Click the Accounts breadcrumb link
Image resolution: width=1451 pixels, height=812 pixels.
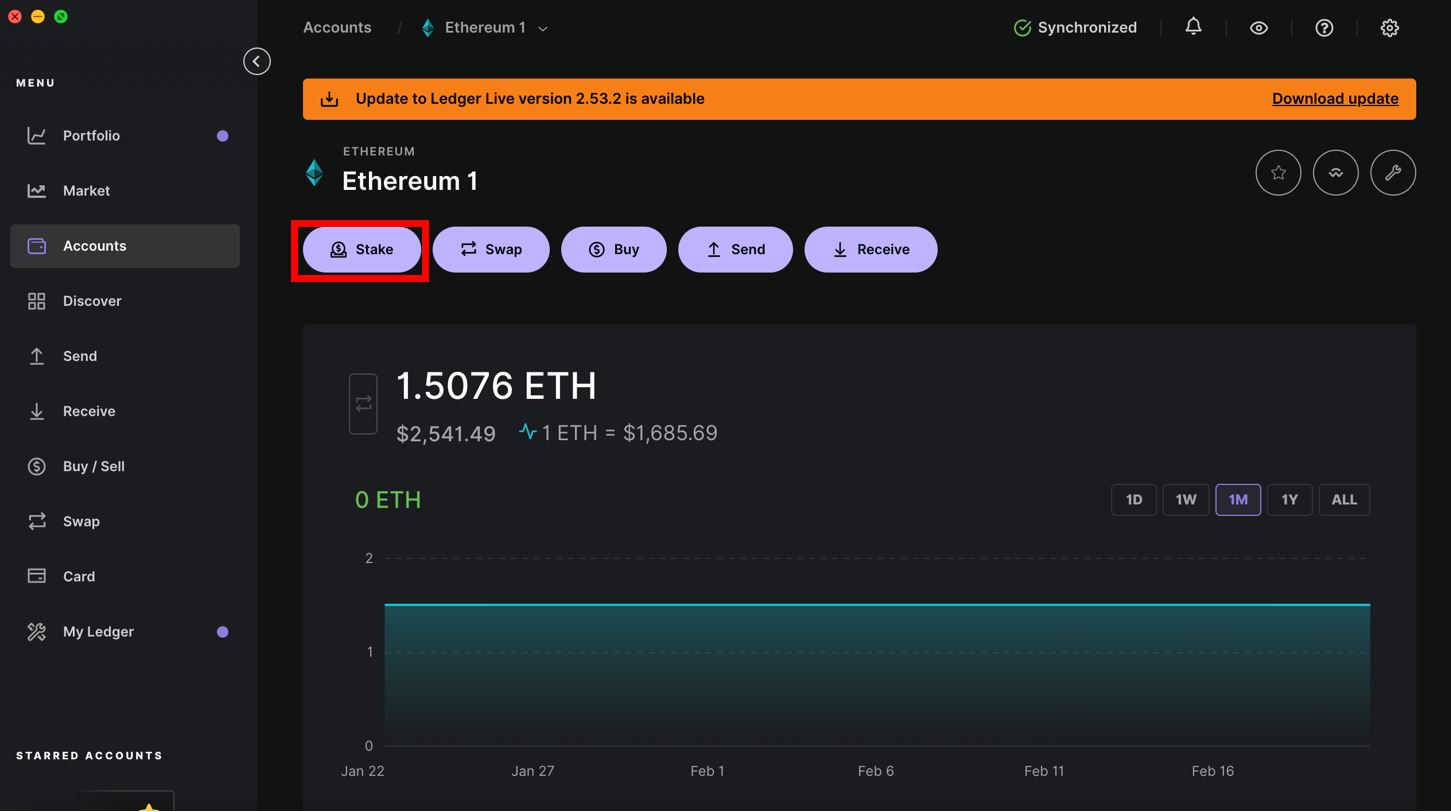(x=337, y=28)
